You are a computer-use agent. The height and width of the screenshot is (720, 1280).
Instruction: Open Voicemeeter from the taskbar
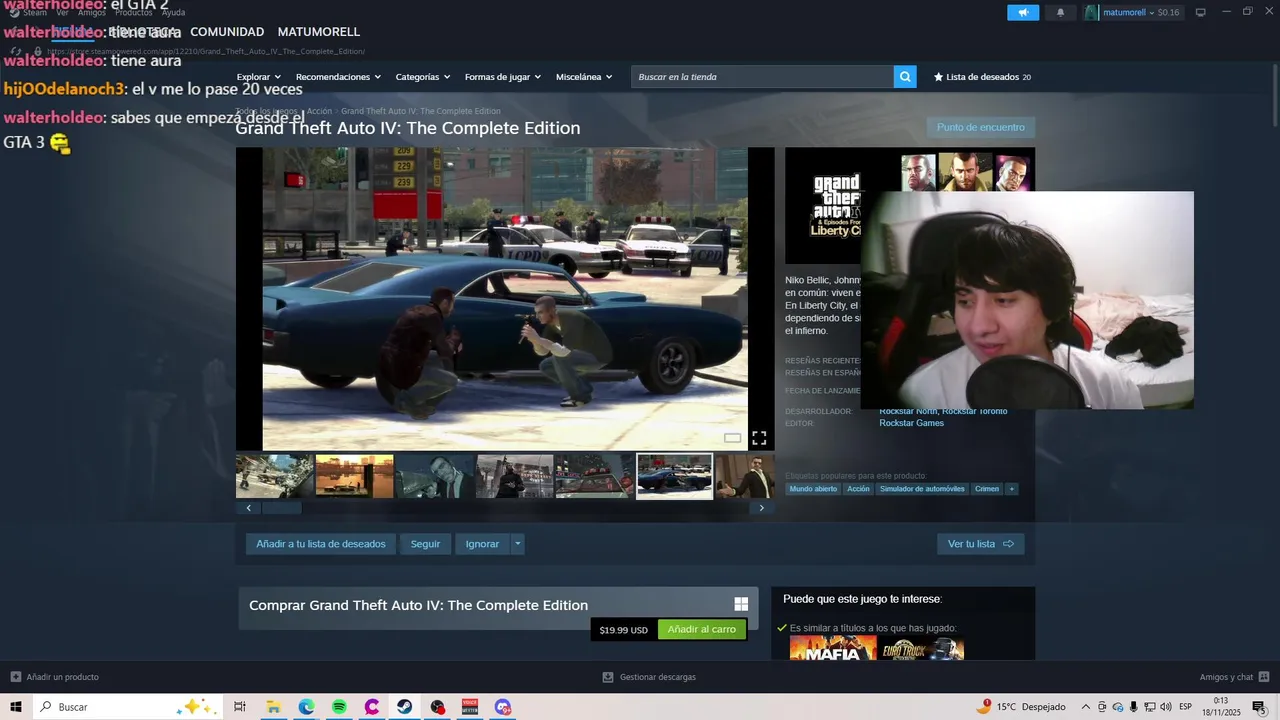point(470,707)
